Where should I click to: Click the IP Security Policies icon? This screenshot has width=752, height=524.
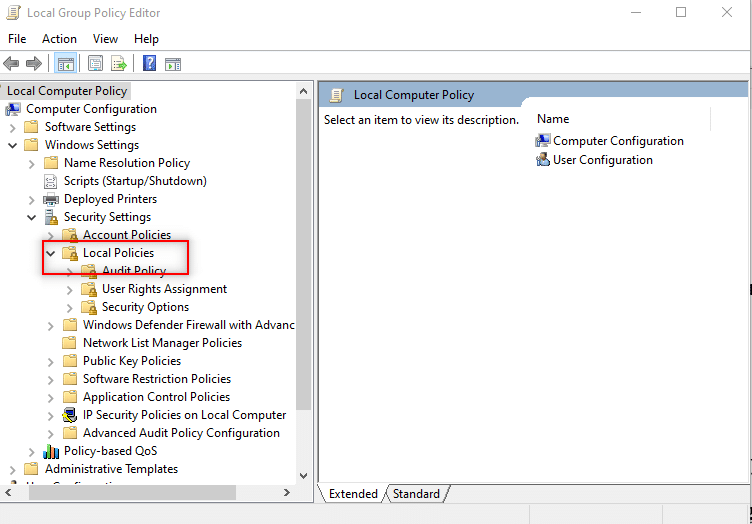(x=70, y=415)
